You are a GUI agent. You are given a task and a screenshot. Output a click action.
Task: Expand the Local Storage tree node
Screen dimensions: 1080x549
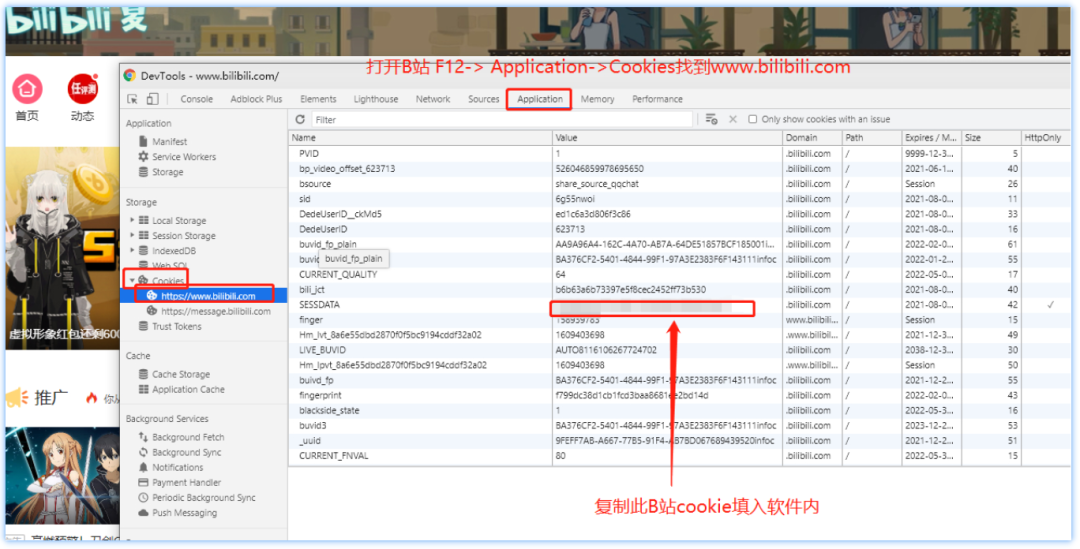(132, 221)
